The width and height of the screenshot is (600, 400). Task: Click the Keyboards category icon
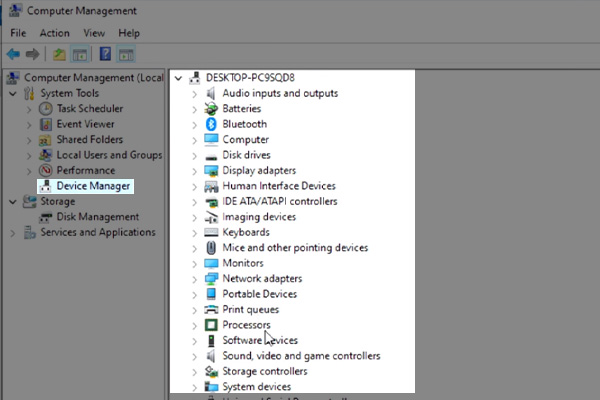tap(211, 232)
